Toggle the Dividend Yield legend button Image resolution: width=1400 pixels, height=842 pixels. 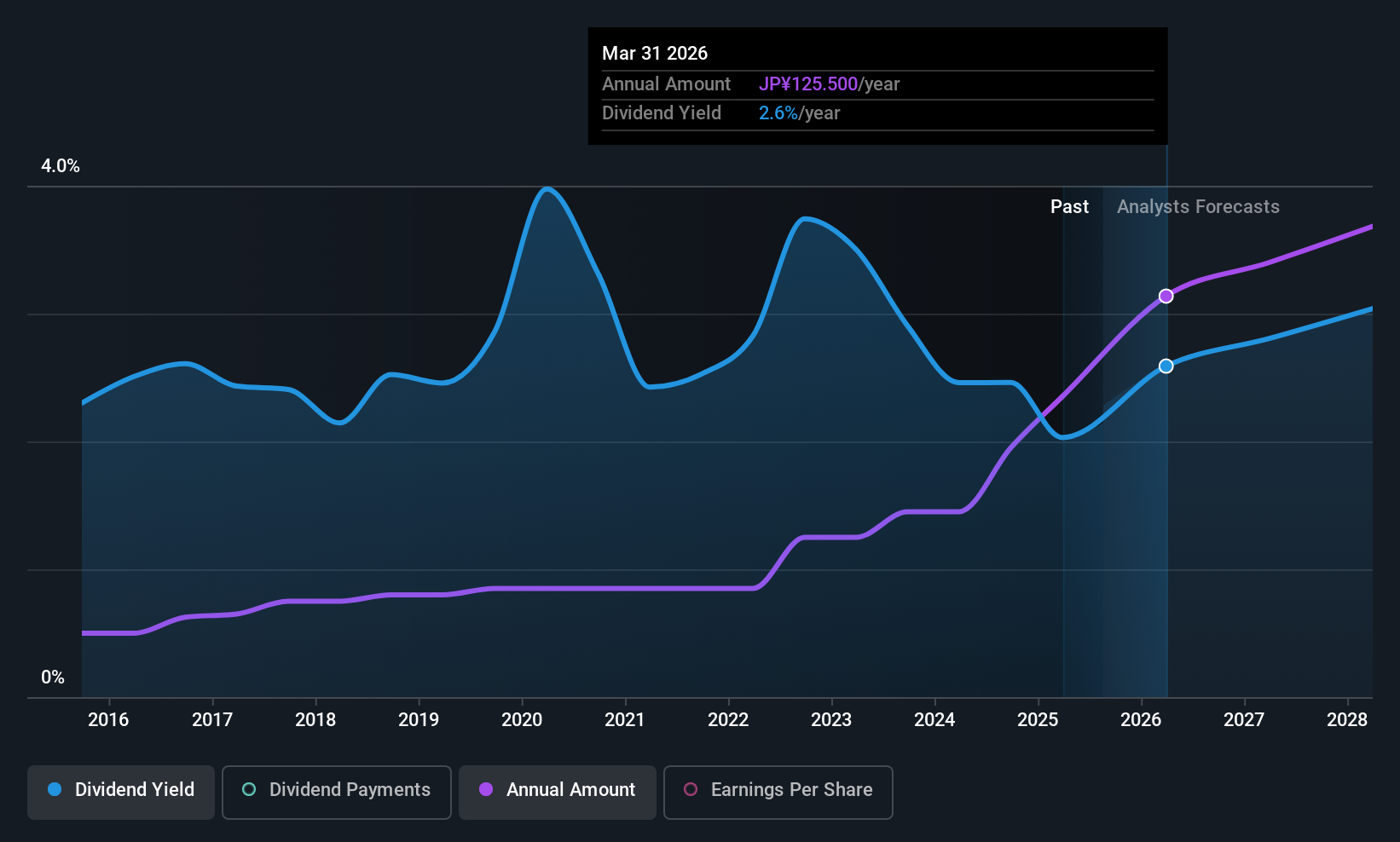pyautogui.click(x=121, y=792)
